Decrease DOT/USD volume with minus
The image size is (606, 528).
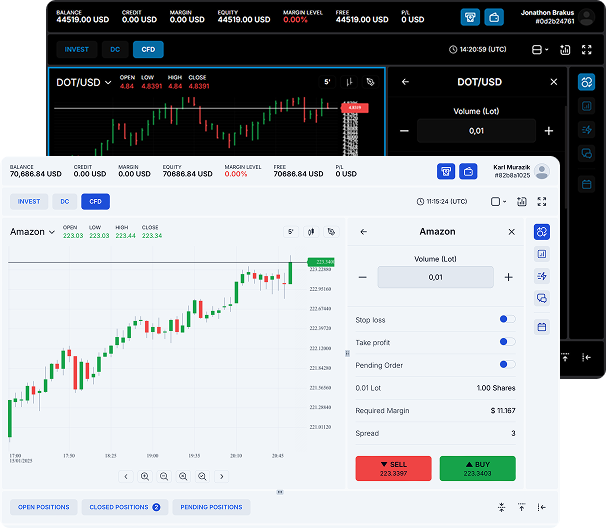(404, 131)
